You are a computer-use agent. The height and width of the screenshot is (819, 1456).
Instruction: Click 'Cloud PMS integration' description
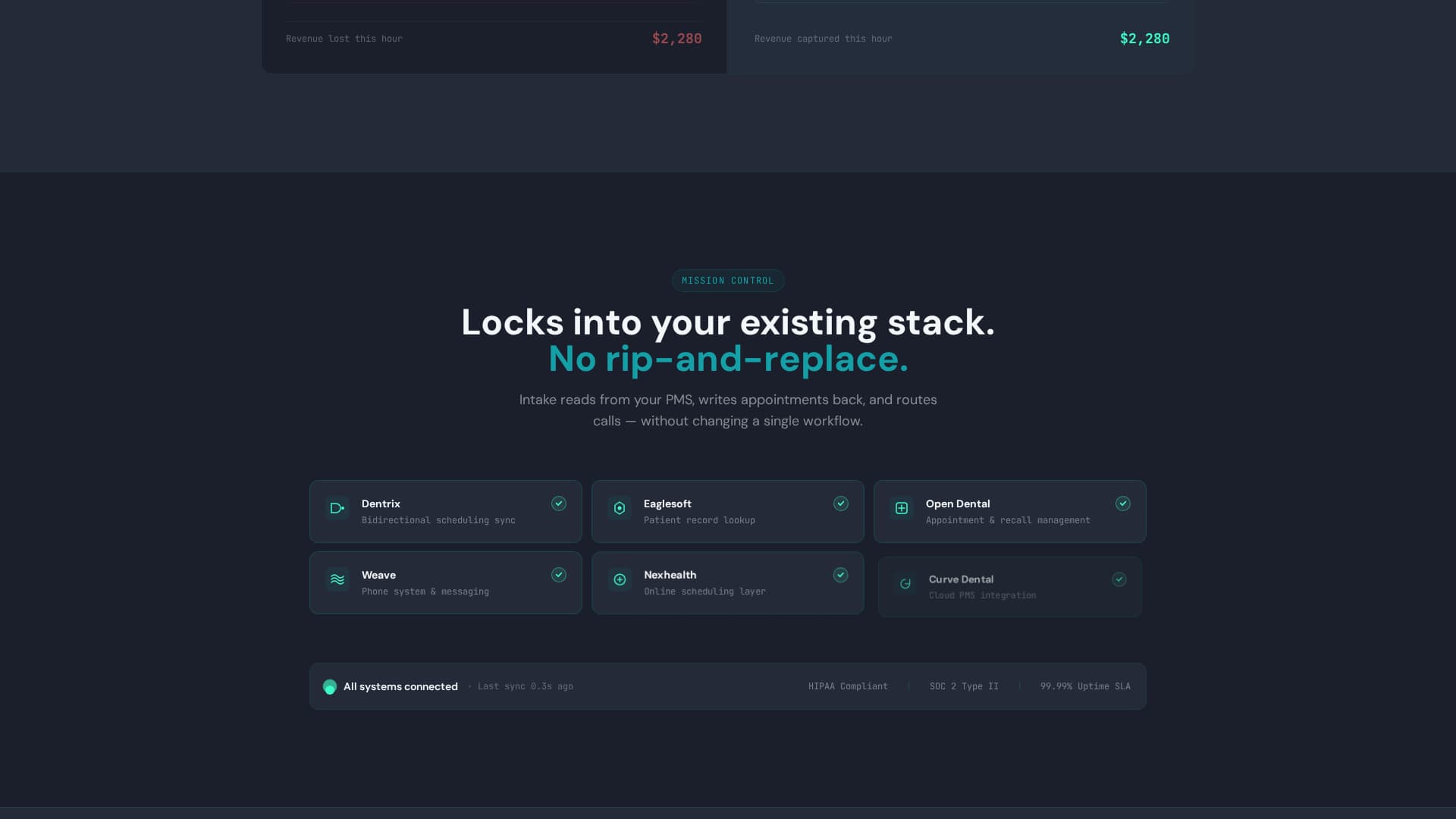pyautogui.click(x=982, y=595)
